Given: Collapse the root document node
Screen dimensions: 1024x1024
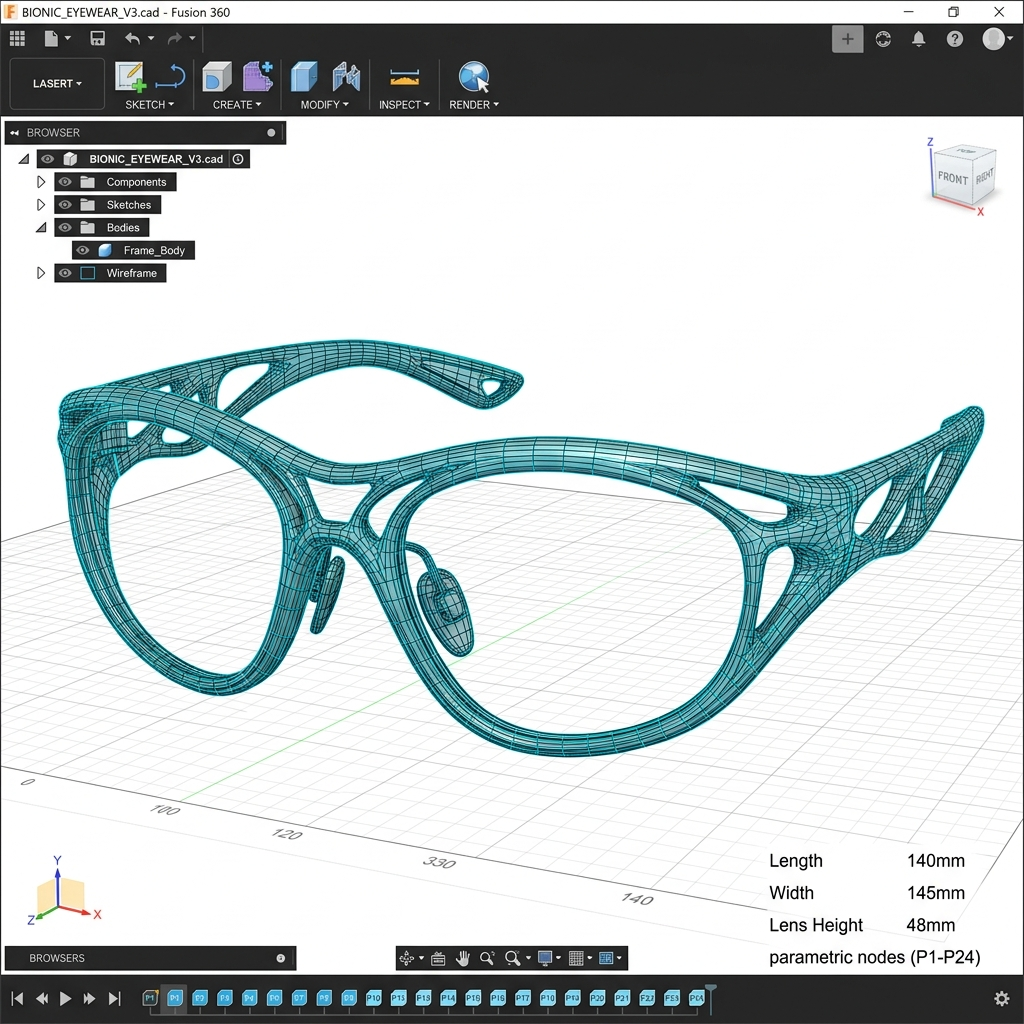Looking at the screenshot, I should 24,159.
